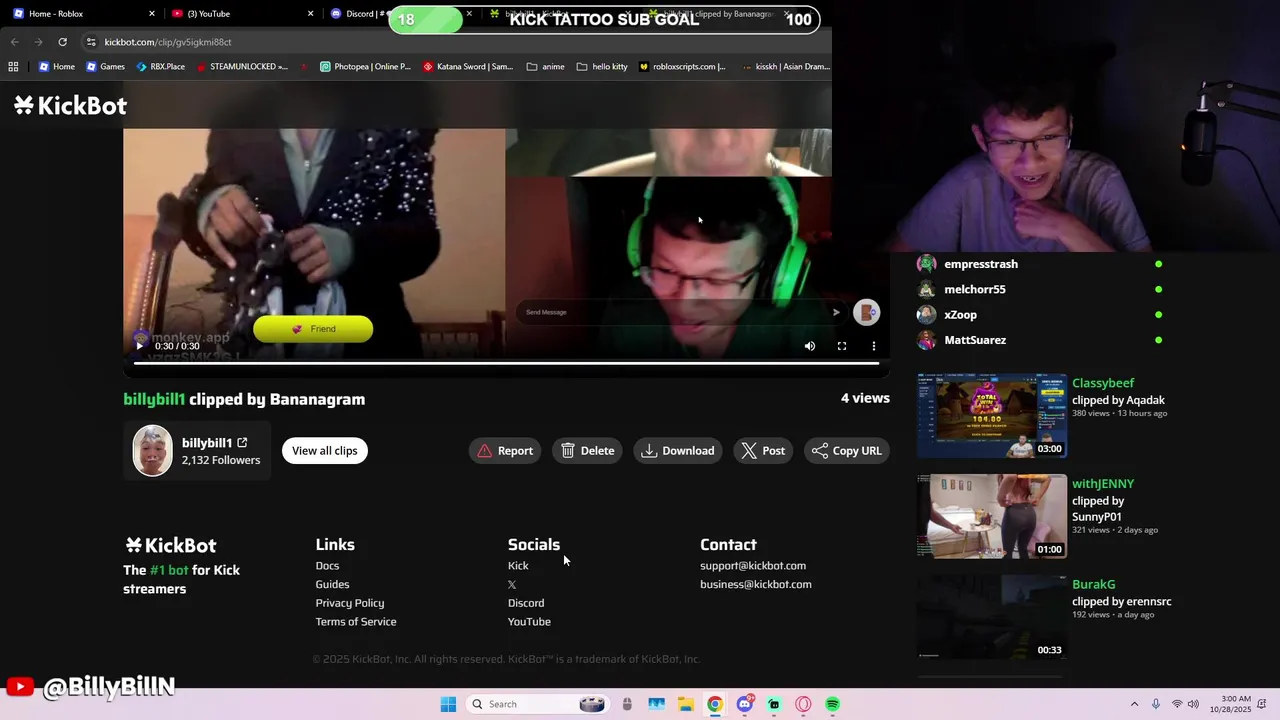Open Katana Sword bookmark
Viewport: 1280px width, 720px height.
coord(468,67)
